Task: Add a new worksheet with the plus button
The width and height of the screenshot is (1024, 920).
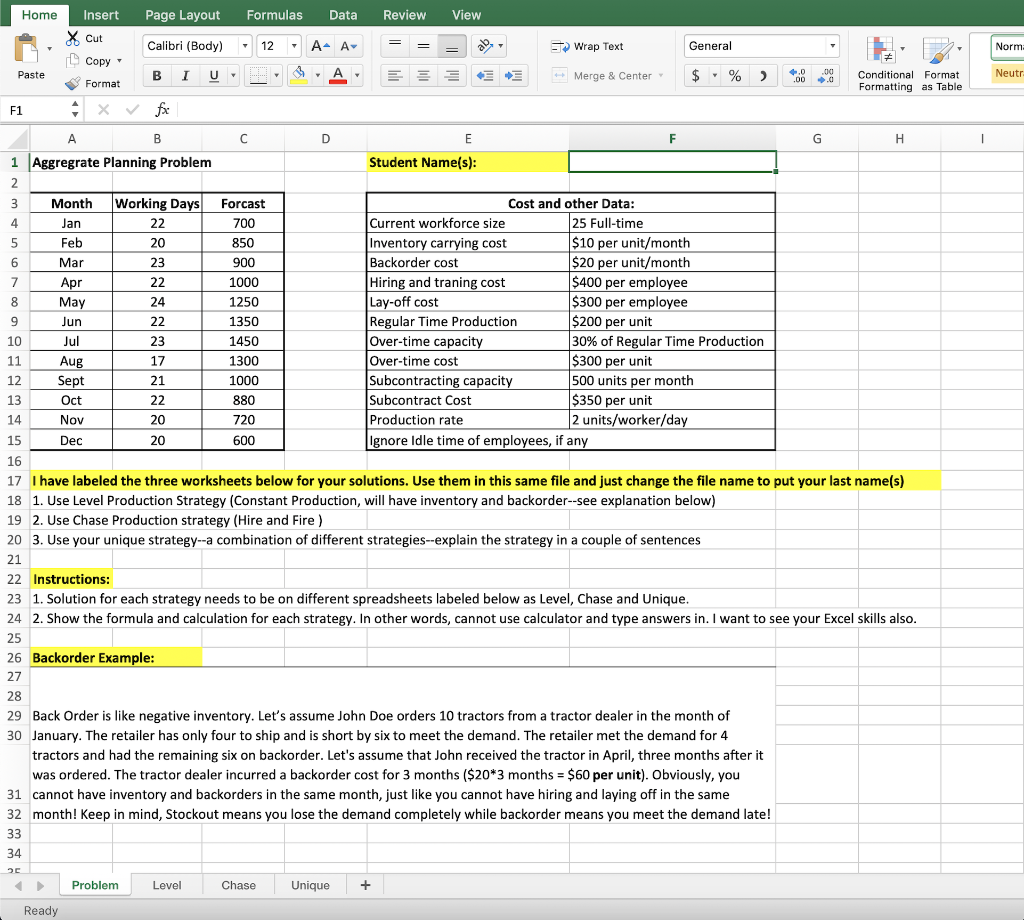Action: coord(364,885)
